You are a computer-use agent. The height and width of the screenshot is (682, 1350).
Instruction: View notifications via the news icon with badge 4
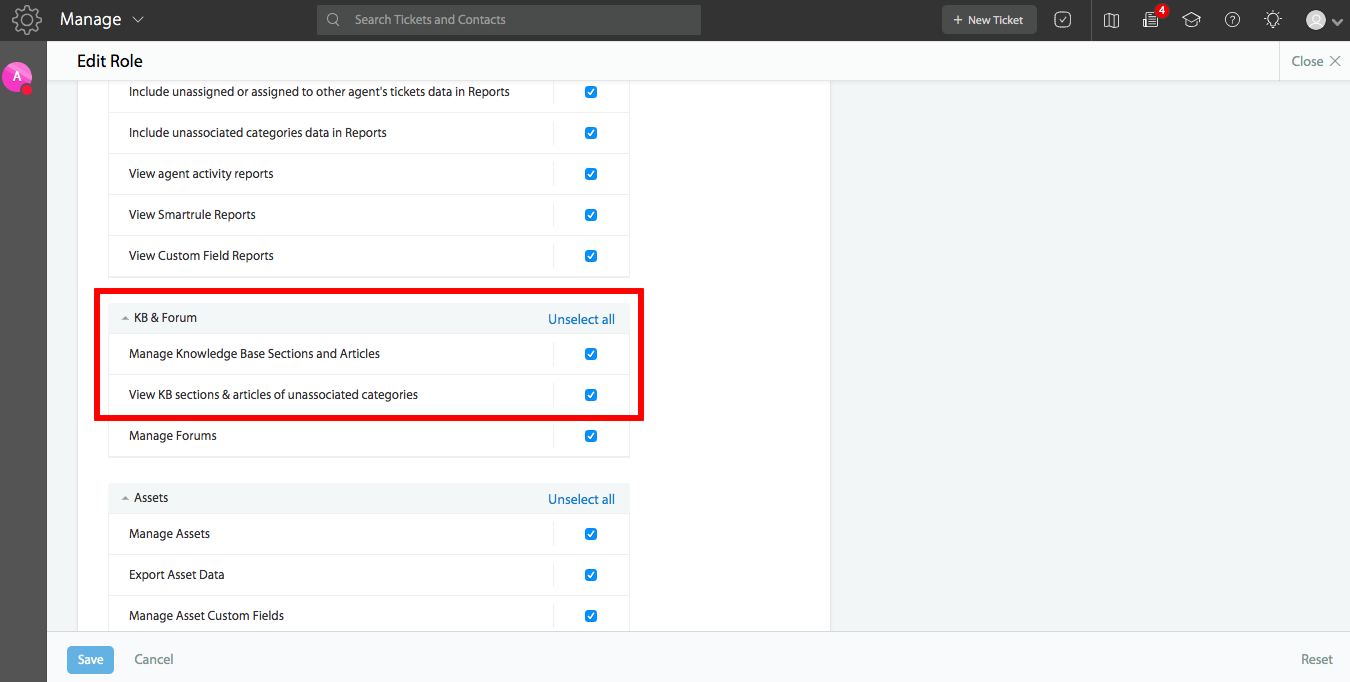(x=1150, y=21)
